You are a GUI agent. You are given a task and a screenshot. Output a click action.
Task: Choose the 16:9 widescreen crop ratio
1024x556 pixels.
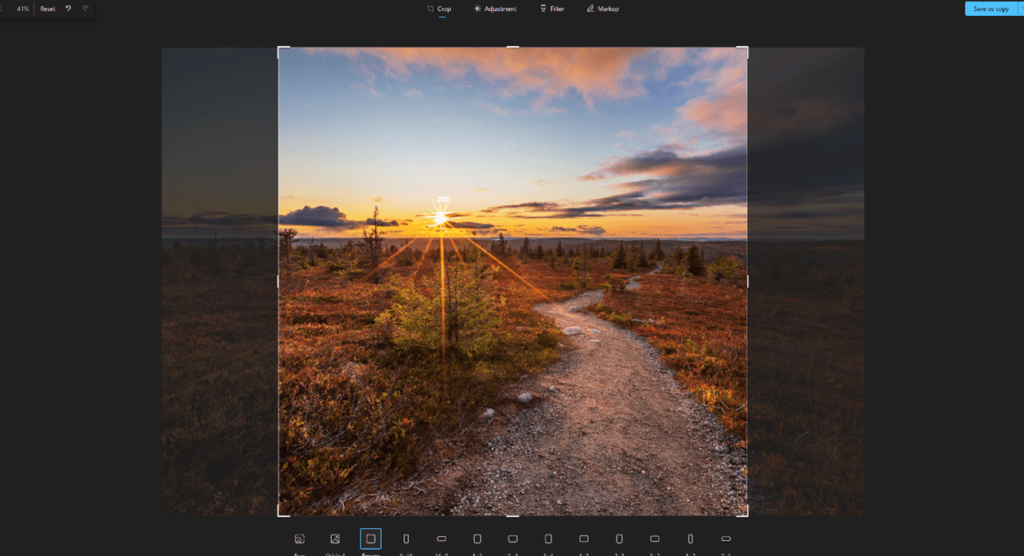[441, 539]
